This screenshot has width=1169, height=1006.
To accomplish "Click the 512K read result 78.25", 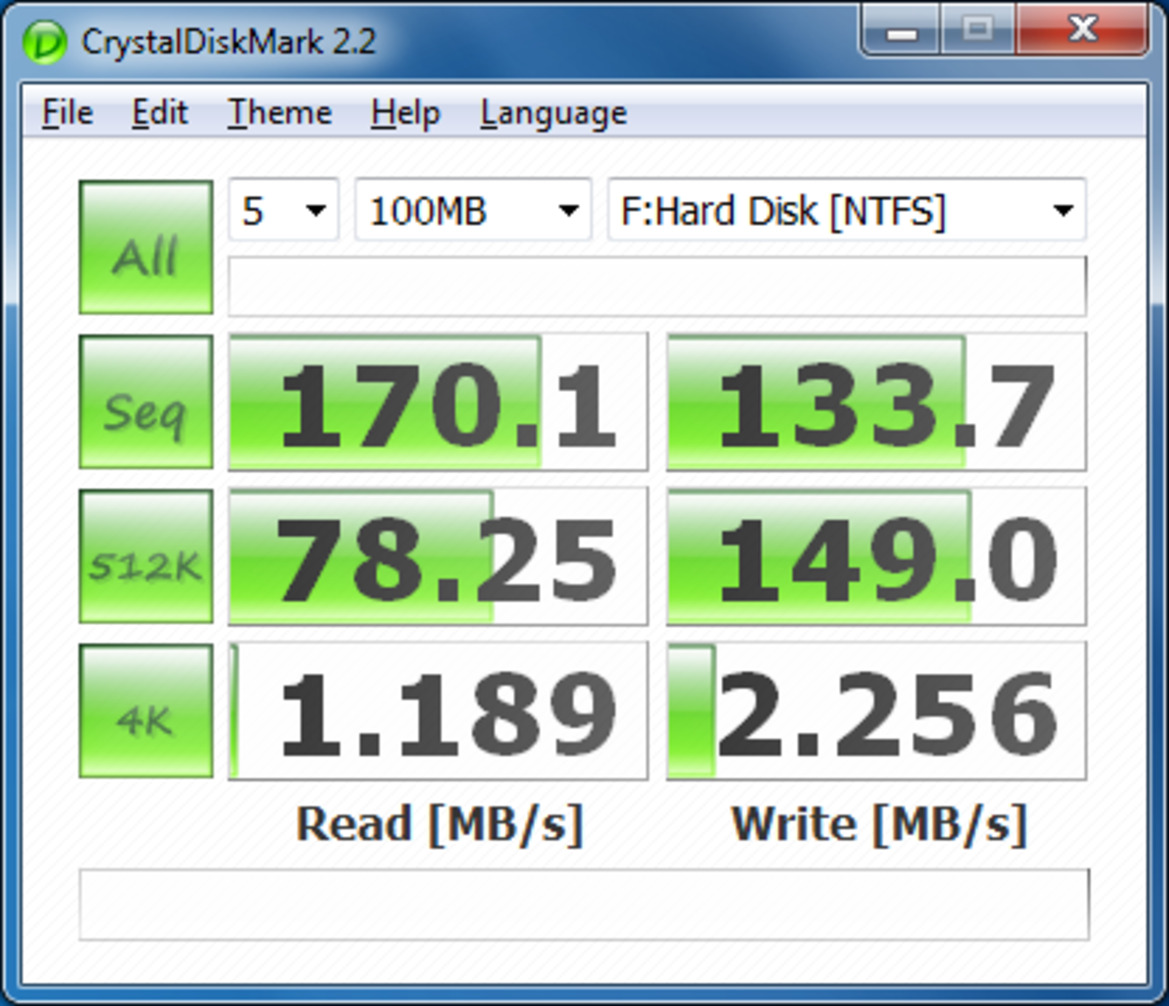I will tap(438, 556).
